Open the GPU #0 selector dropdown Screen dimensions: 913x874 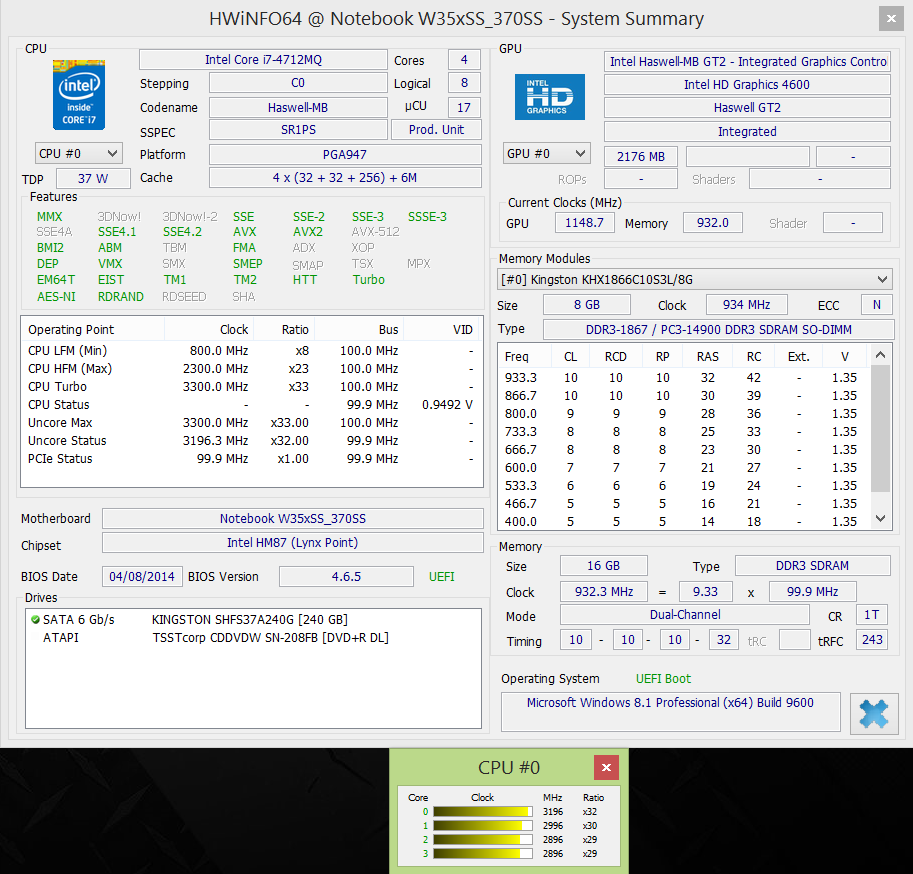click(x=546, y=154)
